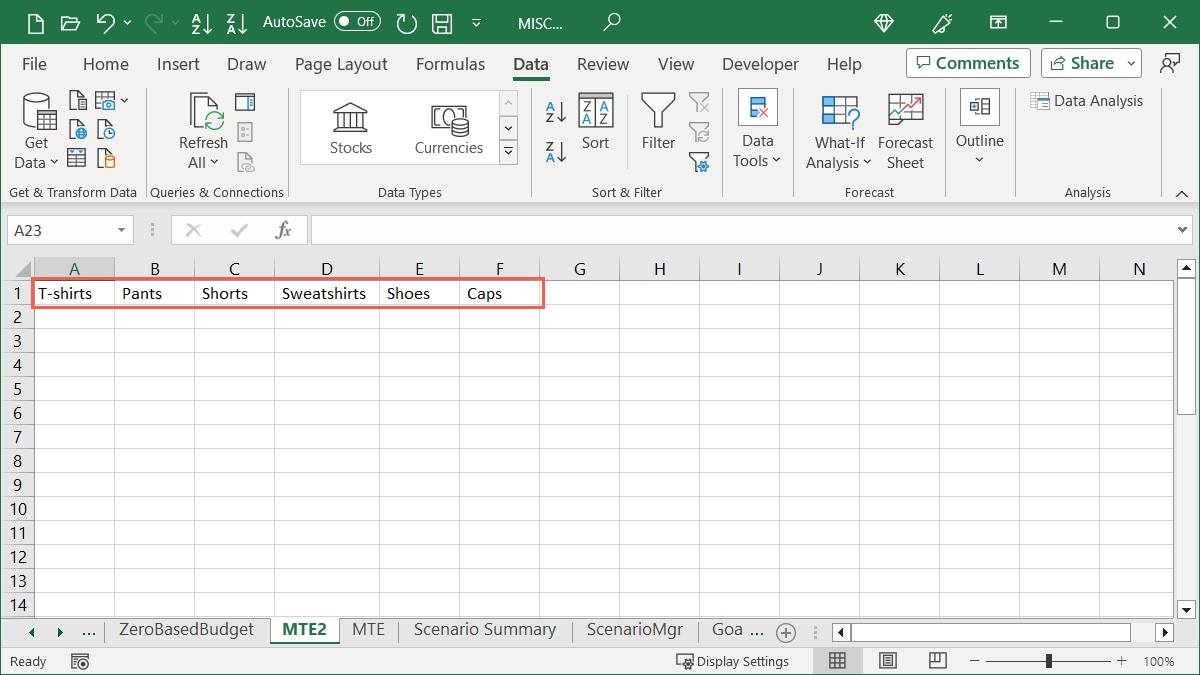
Task: Toggle AutoSave off or on
Action: (356, 20)
